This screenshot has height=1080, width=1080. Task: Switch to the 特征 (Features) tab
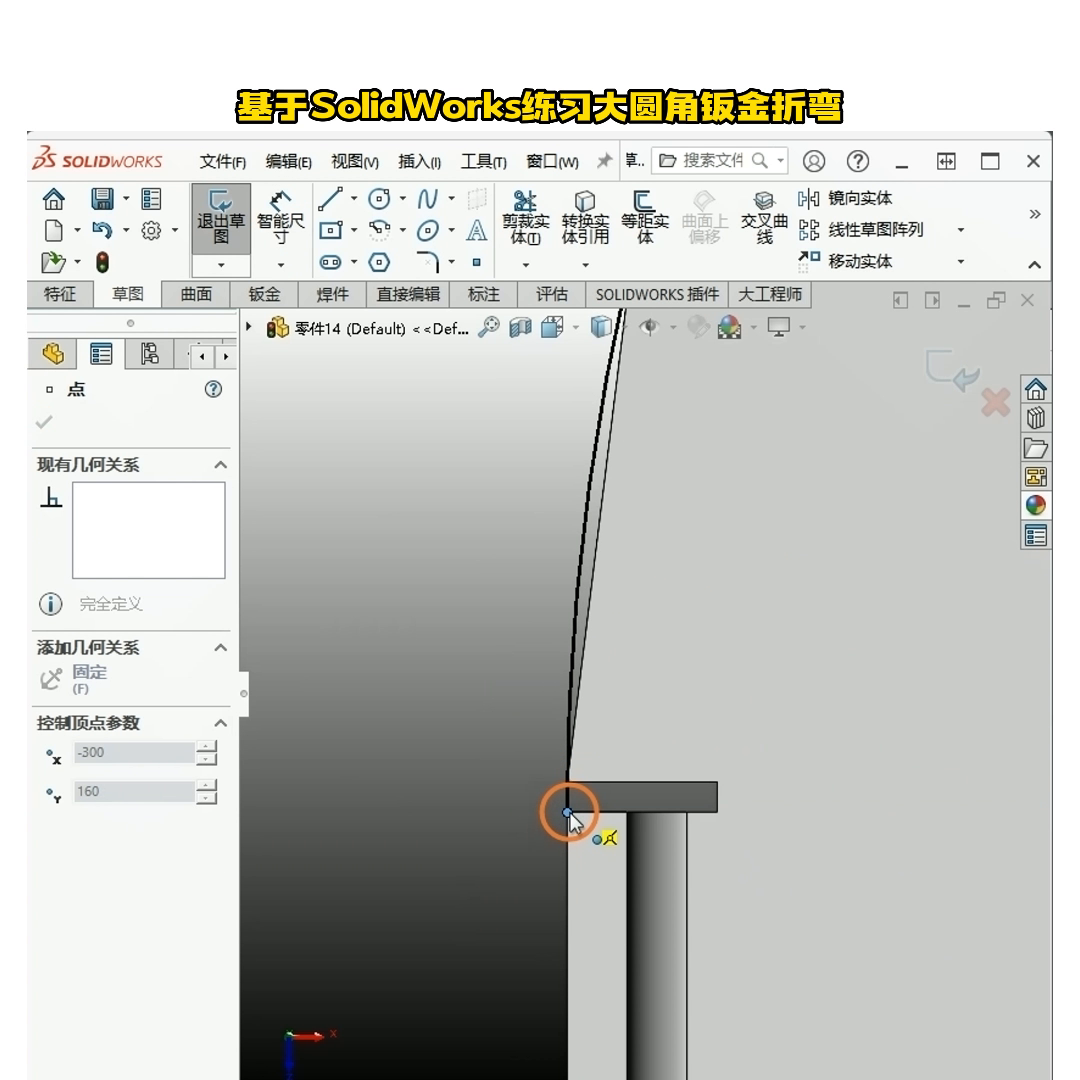[x=60, y=294]
